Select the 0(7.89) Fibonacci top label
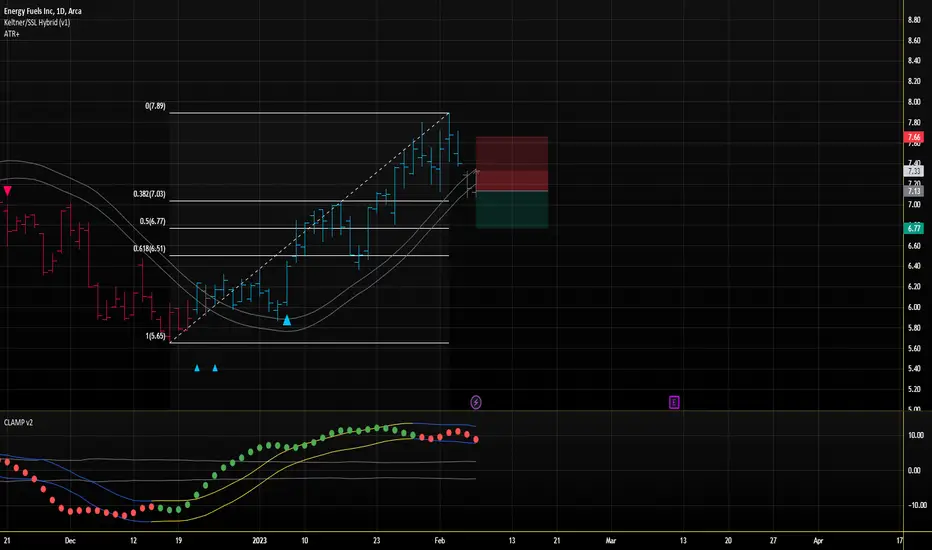 click(x=155, y=106)
